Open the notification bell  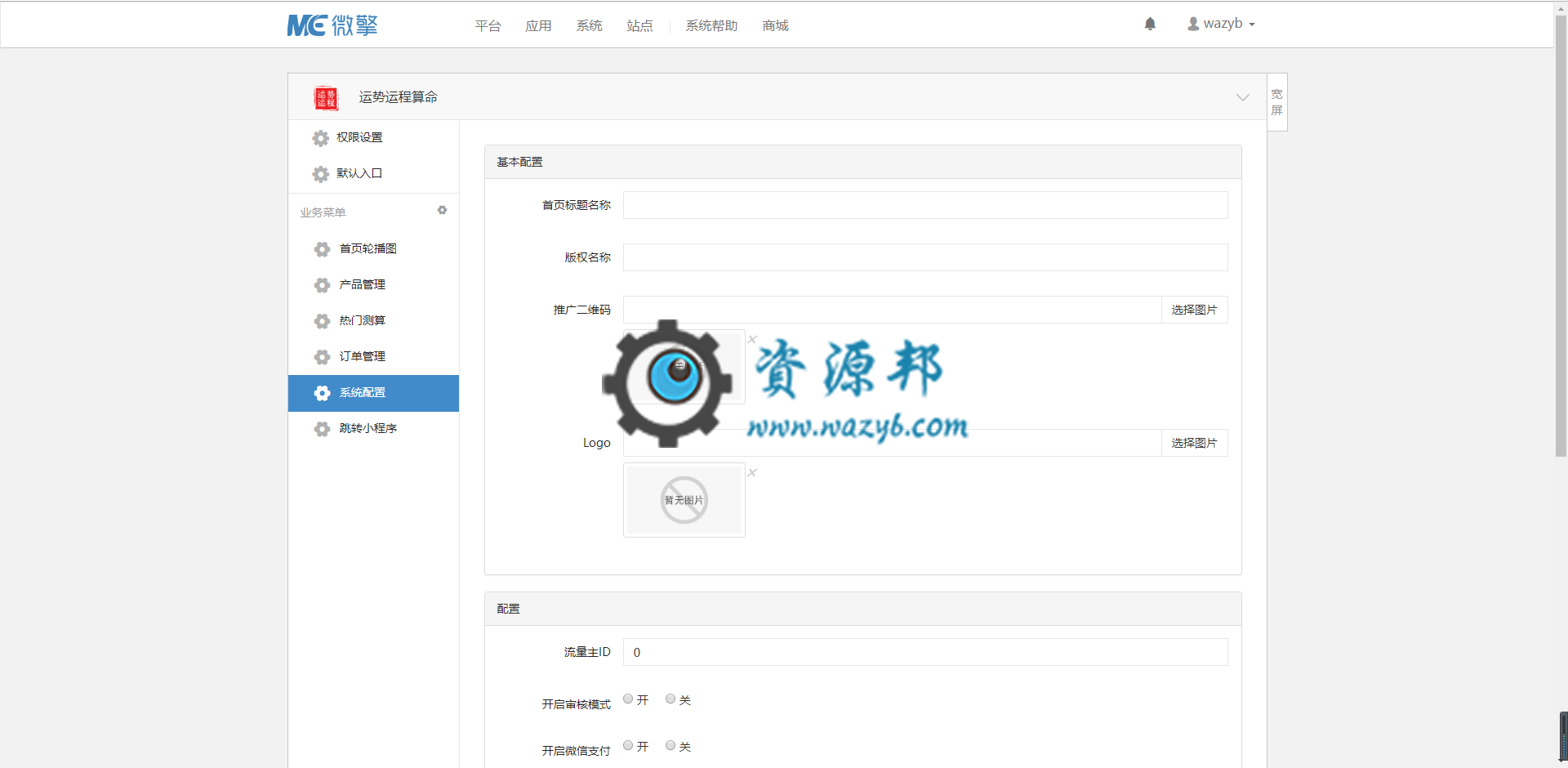(x=1150, y=24)
